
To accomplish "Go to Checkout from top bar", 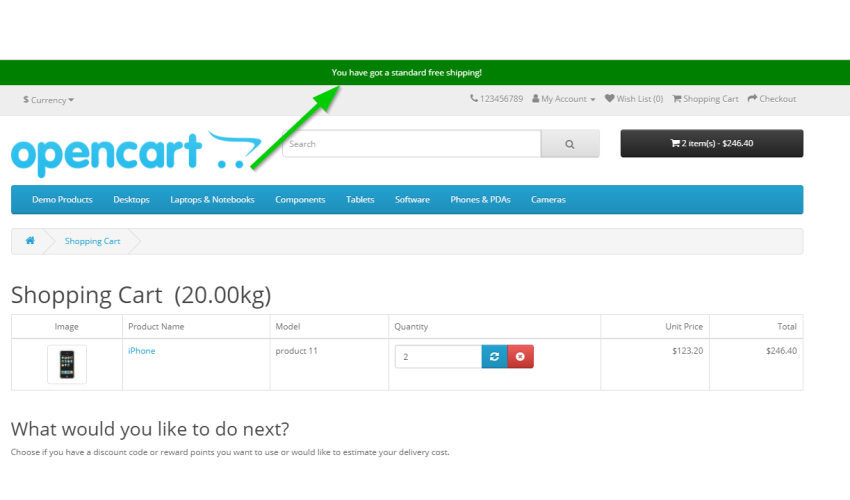I will click(x=772, y=99).
